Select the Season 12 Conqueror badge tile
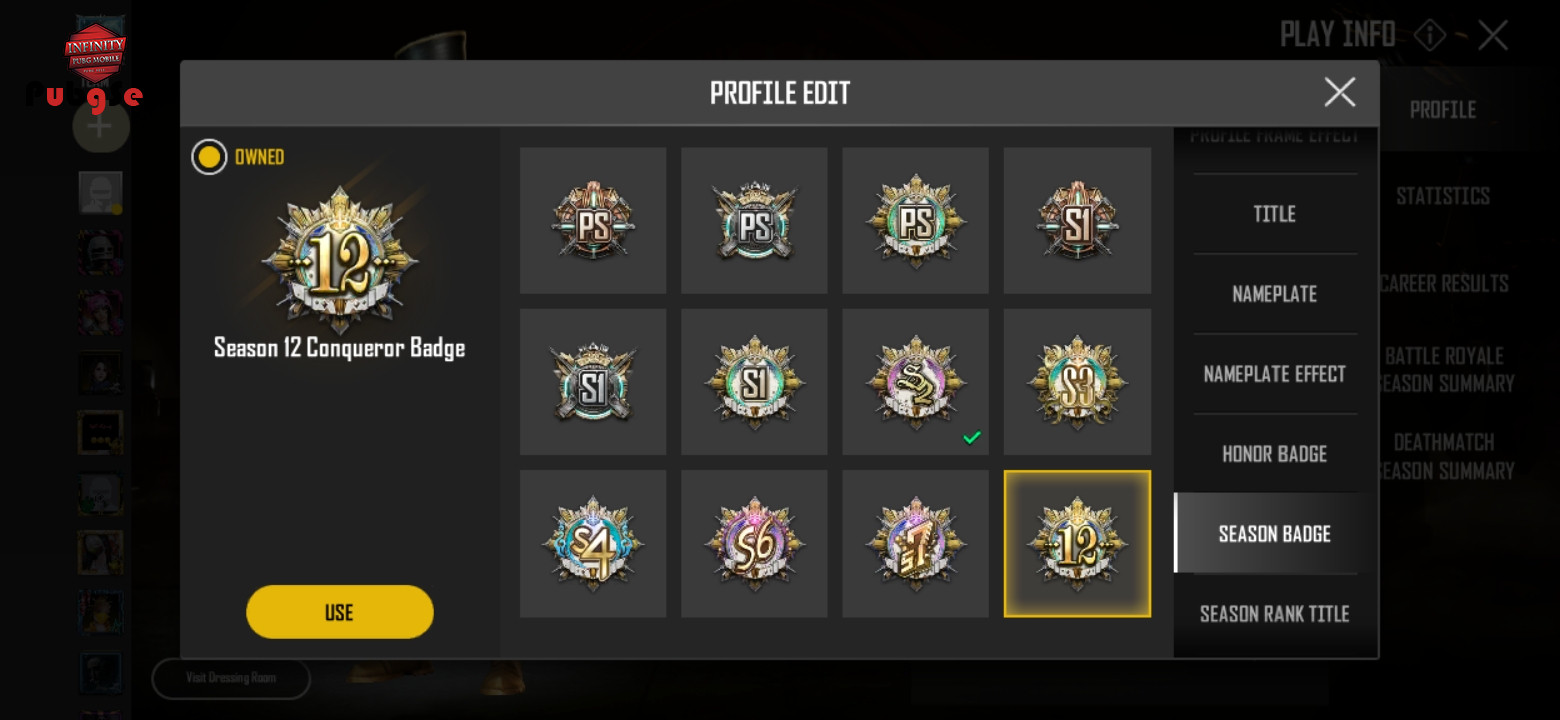Viewport: 1560px width, 720px height. tap(1077, 544)
